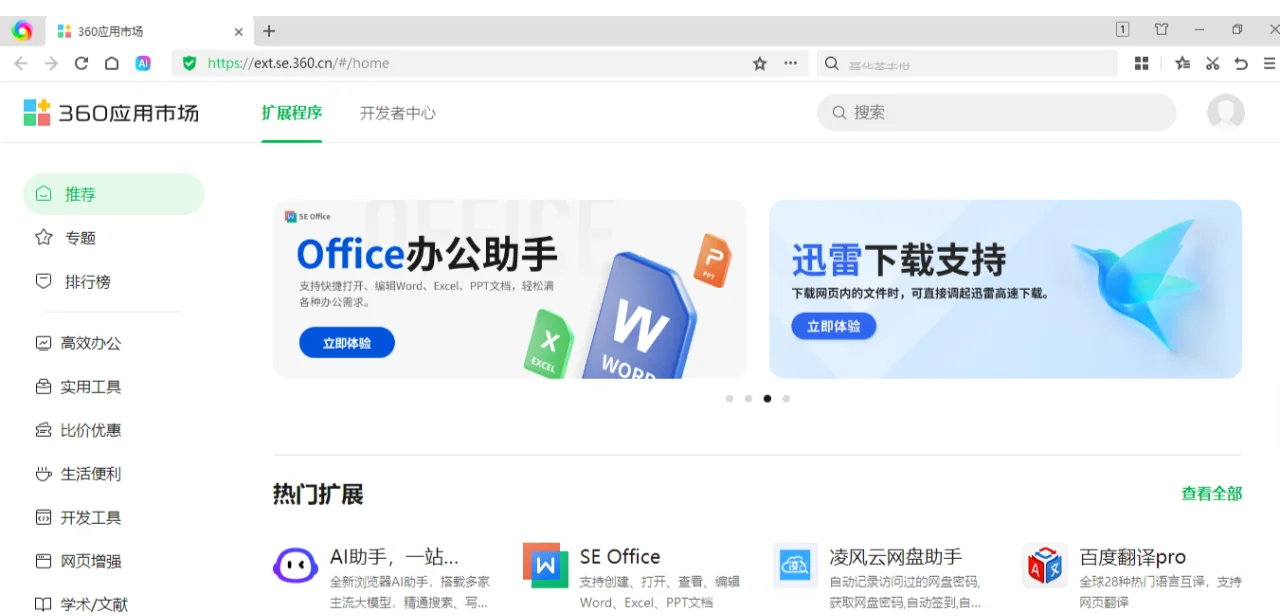Open the 百度翻译pro extension title
The image size is (1280, 616).
tap(1133, 557)
